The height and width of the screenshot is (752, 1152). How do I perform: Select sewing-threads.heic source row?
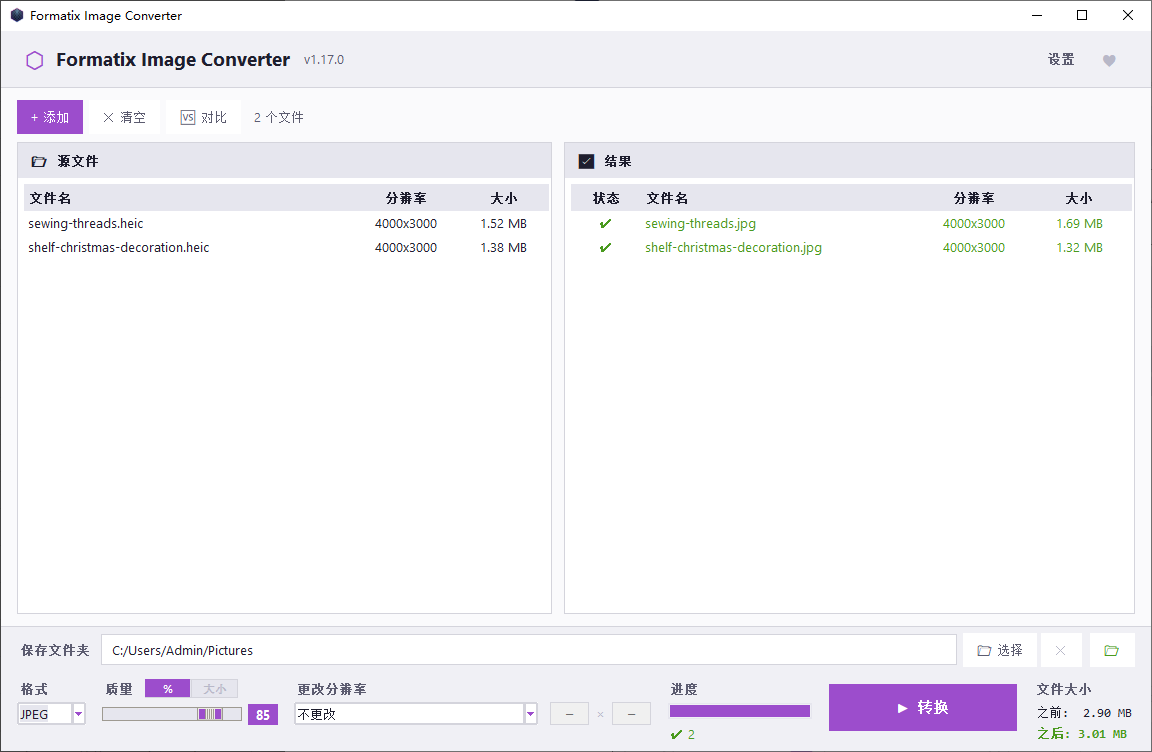[287, 223]
